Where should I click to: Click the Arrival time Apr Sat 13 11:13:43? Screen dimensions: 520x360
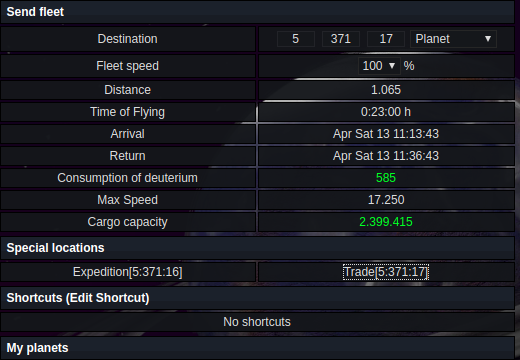point(386,134)
